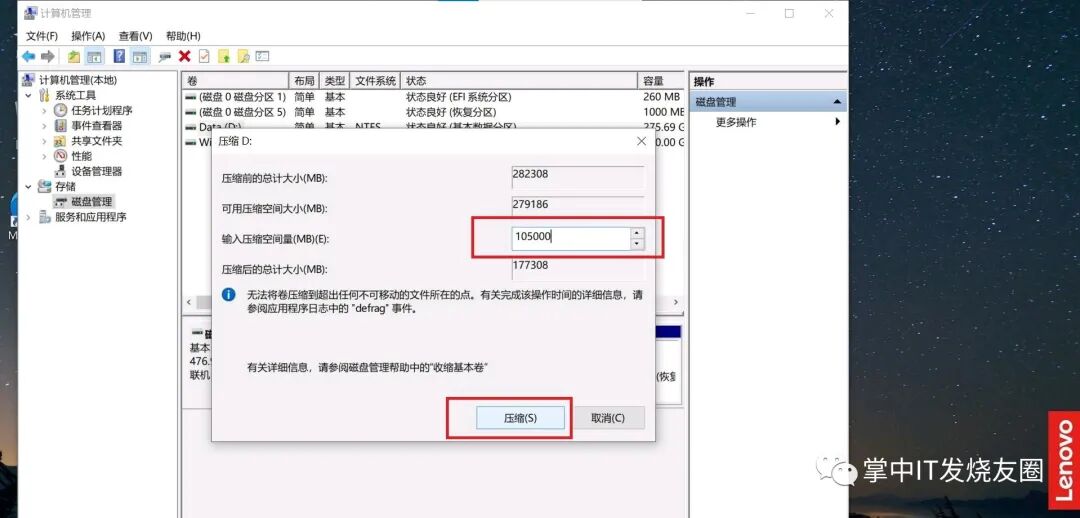Click the yellow sheet magnifier toolbar icon
Image resolution: width=1080 pixels, height=518 pixels.
[243, 56]
